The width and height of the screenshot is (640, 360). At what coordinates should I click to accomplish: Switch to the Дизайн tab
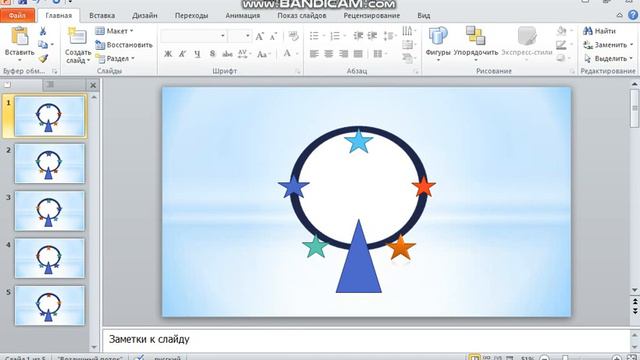(144, 16)
